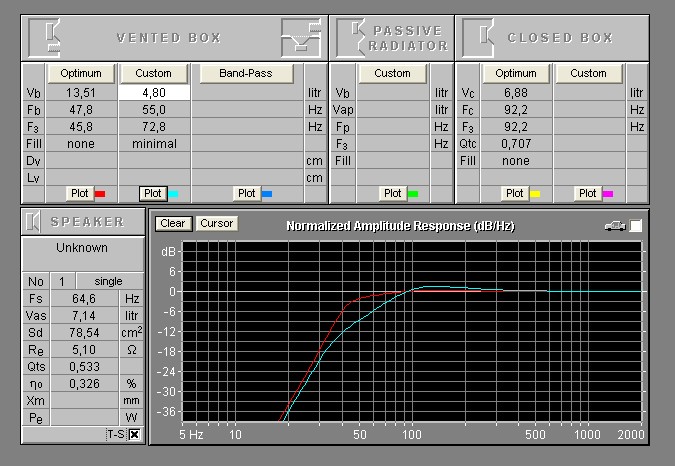Click the passive radiator Custom button

click(x=392, y=73)
